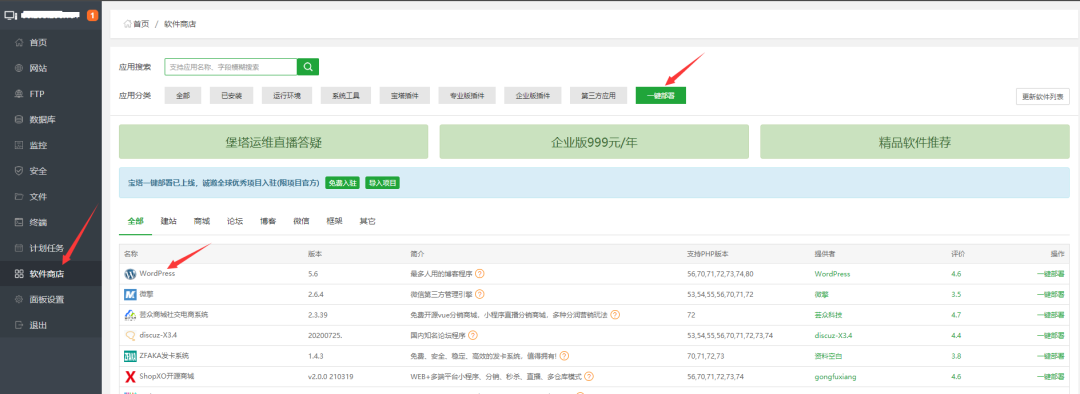This screenshot has height=394, width=1080.
Task: Open the 首页 home icon in sidebar
Action: click(x=19, y=43)
